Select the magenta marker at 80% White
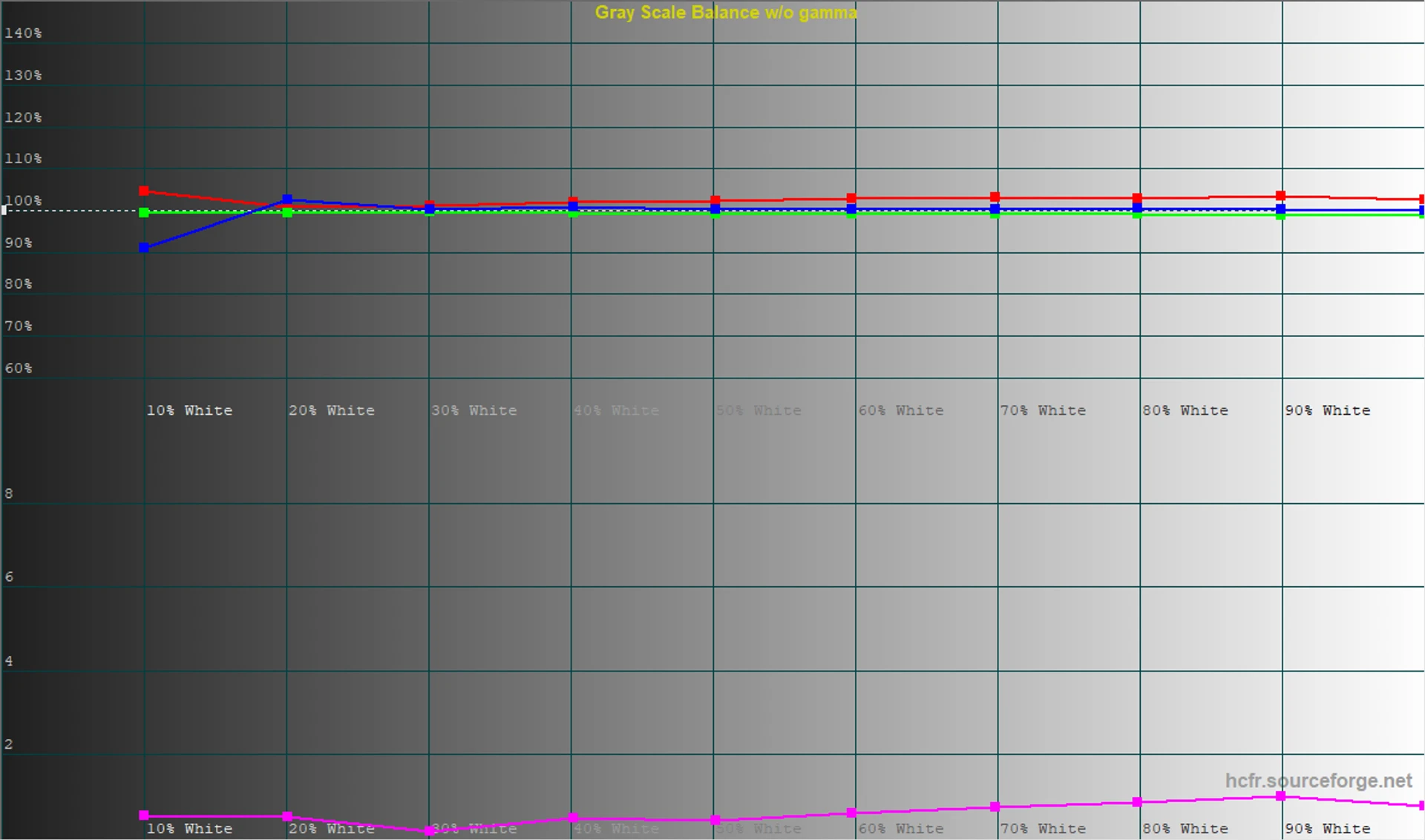1425x840 pixels. (1137, 802)
